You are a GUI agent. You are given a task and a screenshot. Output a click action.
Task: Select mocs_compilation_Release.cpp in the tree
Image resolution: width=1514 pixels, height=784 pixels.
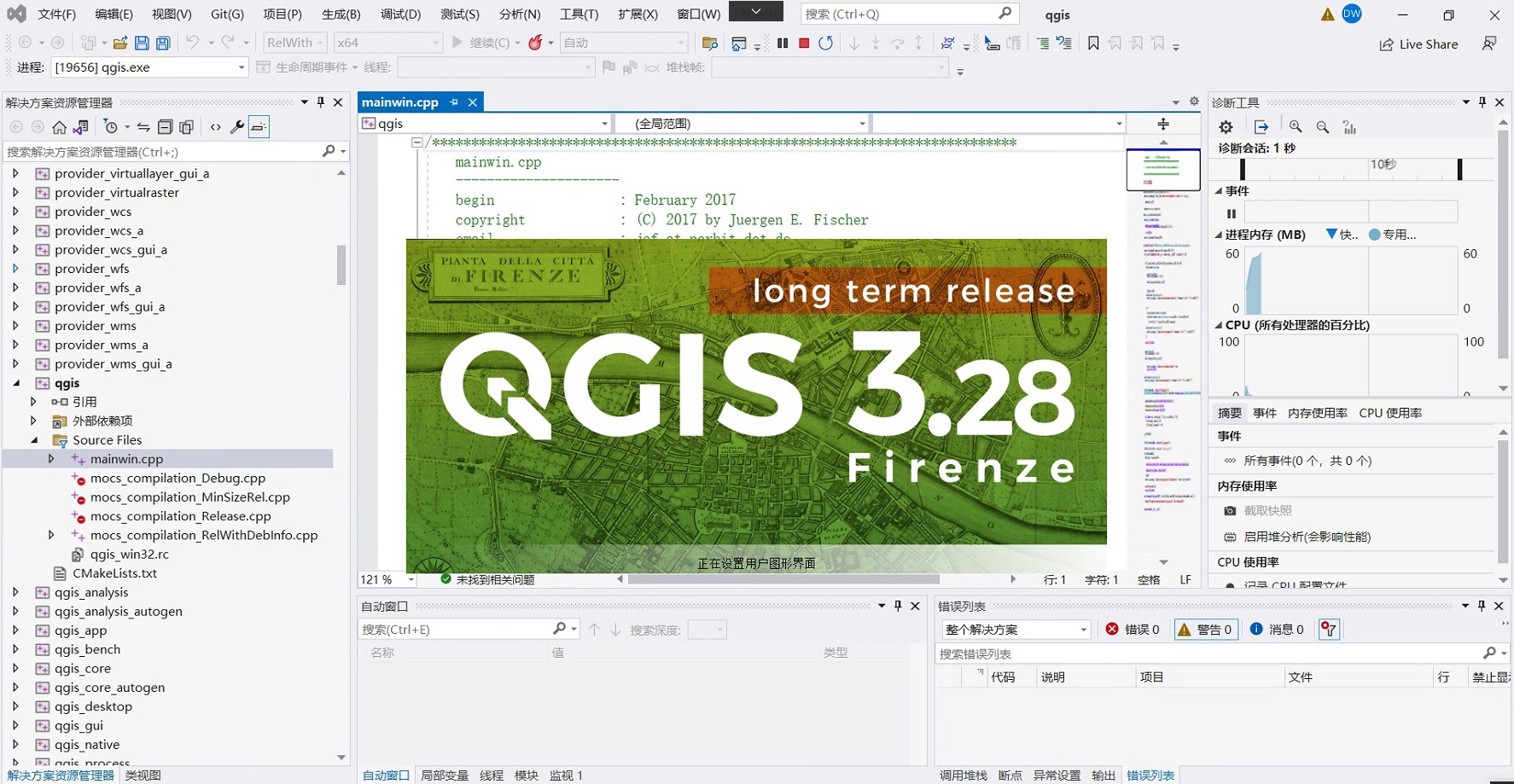pos(180,516)
